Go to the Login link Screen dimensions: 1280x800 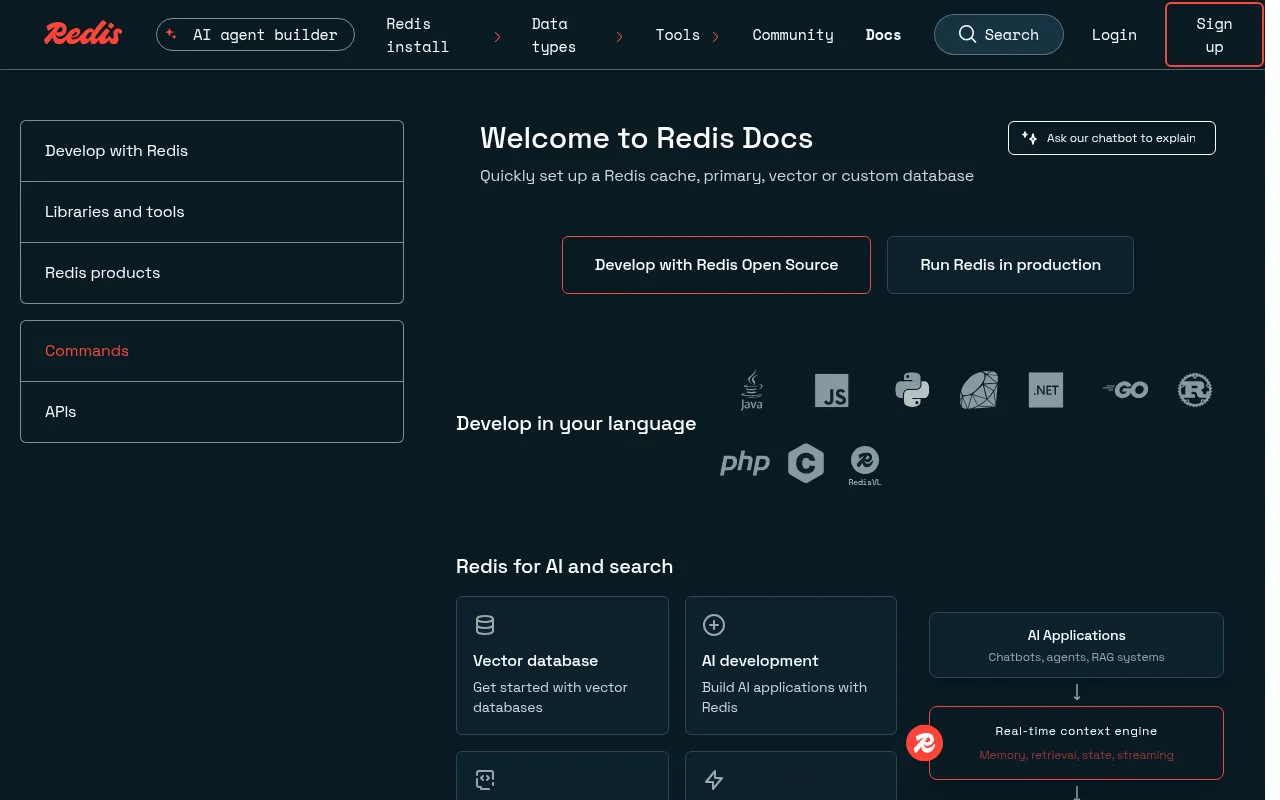click(x=1114, y=35)
